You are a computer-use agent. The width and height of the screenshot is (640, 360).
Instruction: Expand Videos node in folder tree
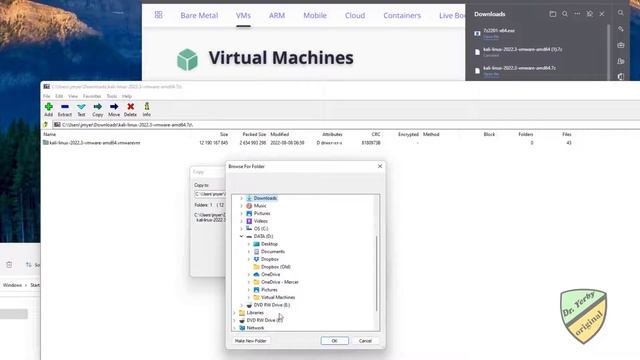[241, 221]
